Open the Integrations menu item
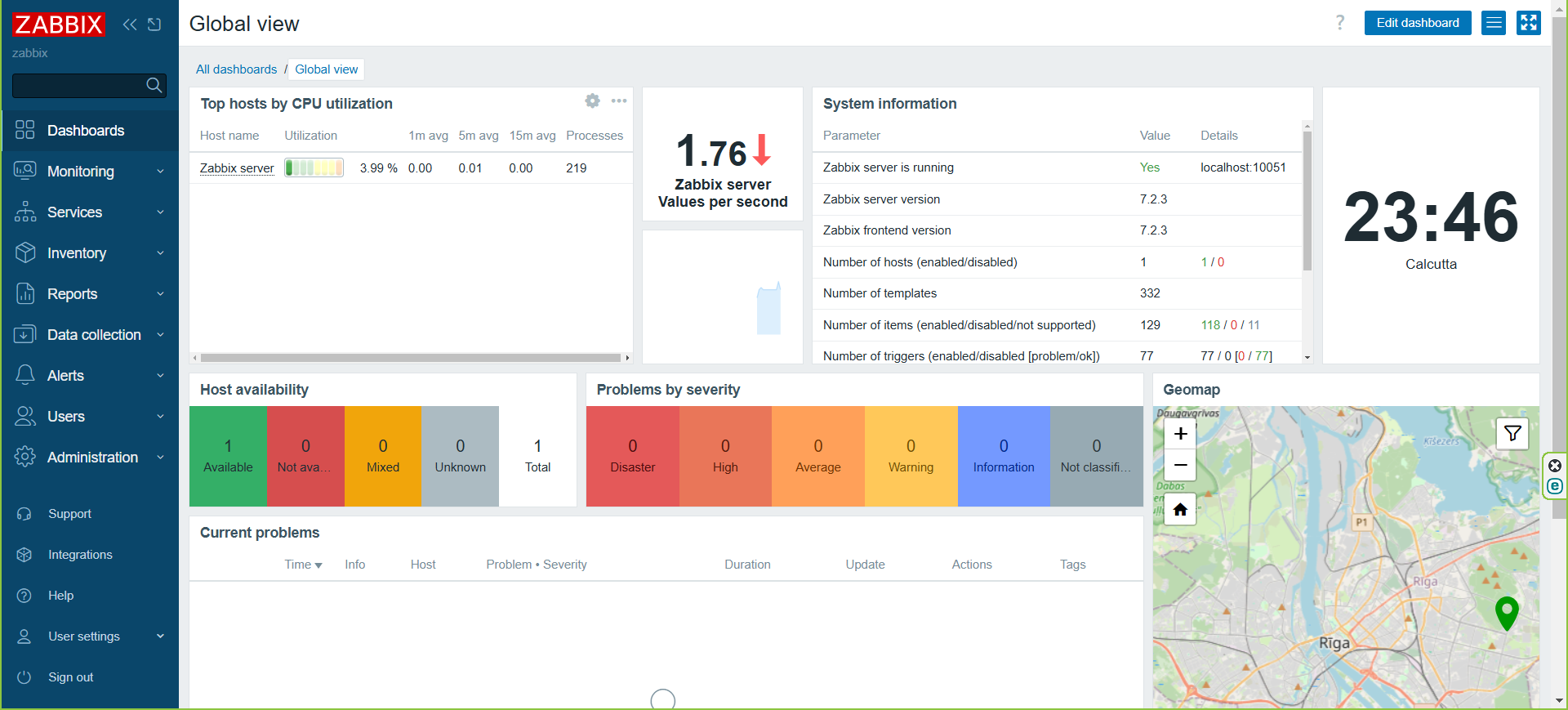Screen dimensions: 1568x710 [90, 555]
